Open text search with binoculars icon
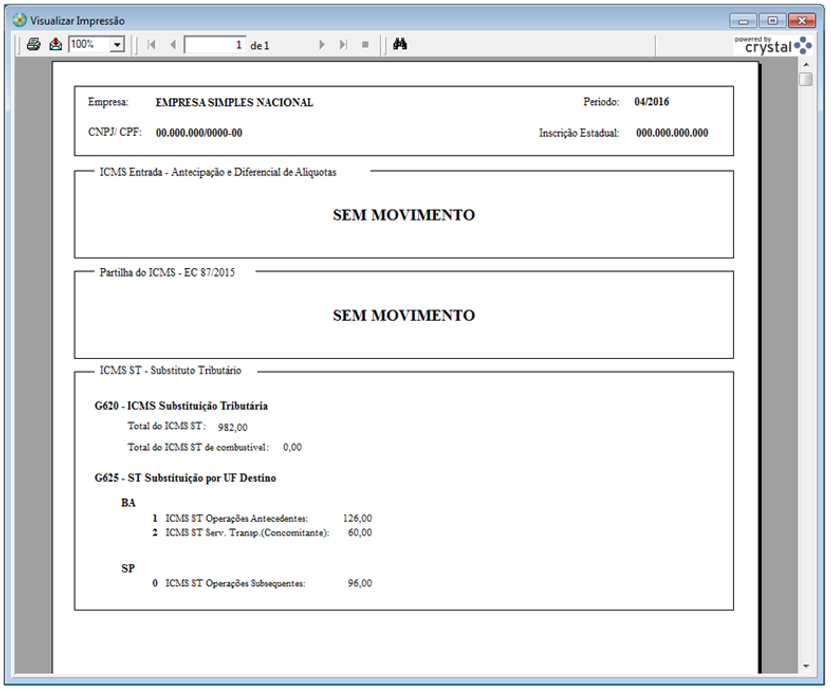The image size is (831, 690). 400,45
